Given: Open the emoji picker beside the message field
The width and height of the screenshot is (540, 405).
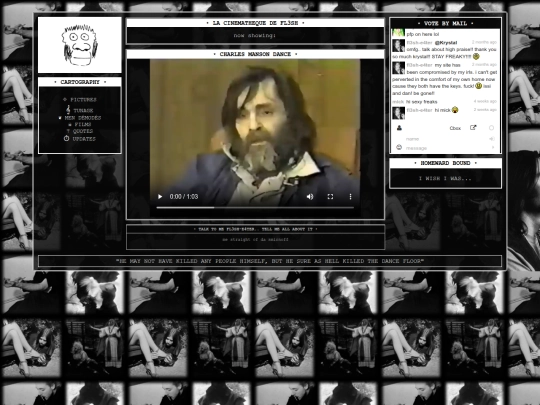Looking at the screenshot, I should [399, 147].
